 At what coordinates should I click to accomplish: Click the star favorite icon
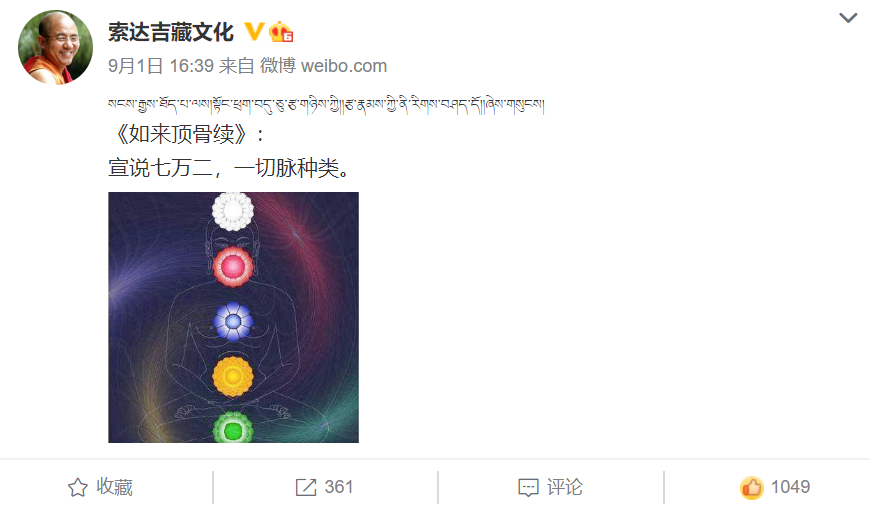78,487
